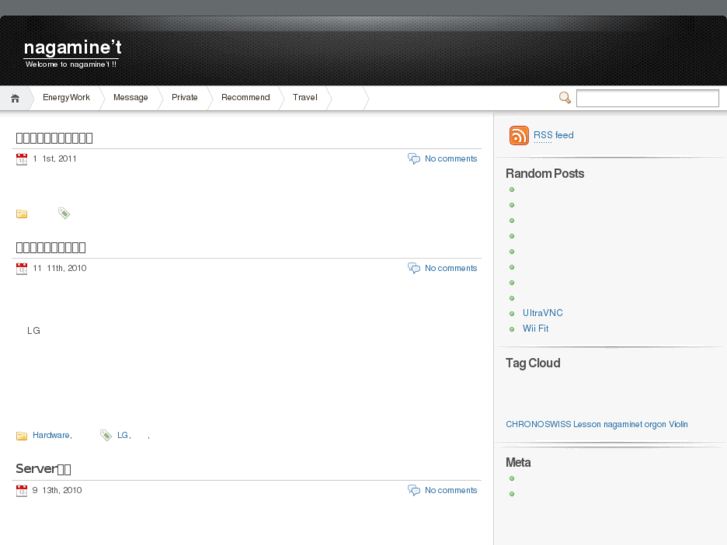The width and height of the screenshot is (727, 545).
Task: Open Wii Fit random post link
Action: point(536,328)
